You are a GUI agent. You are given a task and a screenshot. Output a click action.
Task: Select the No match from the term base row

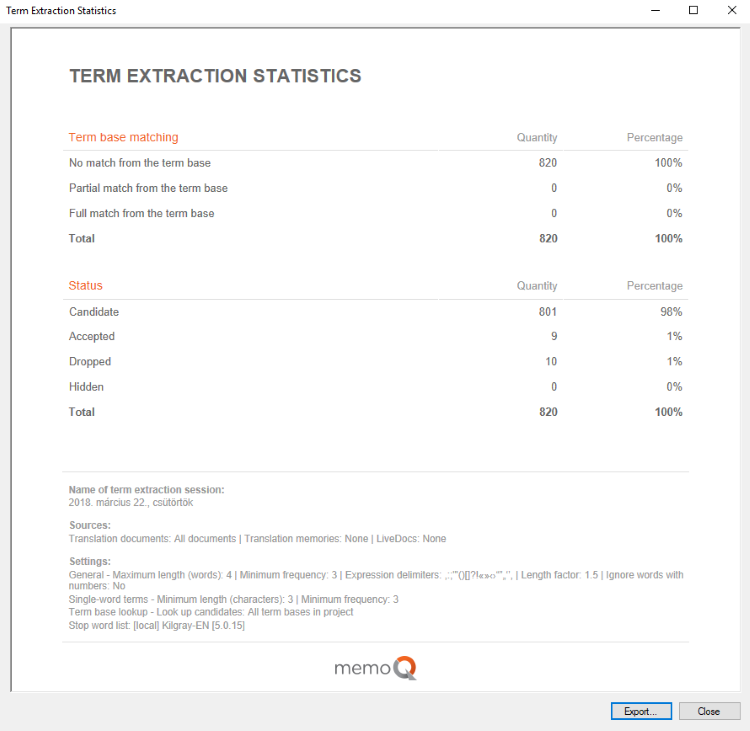[140, 163]
